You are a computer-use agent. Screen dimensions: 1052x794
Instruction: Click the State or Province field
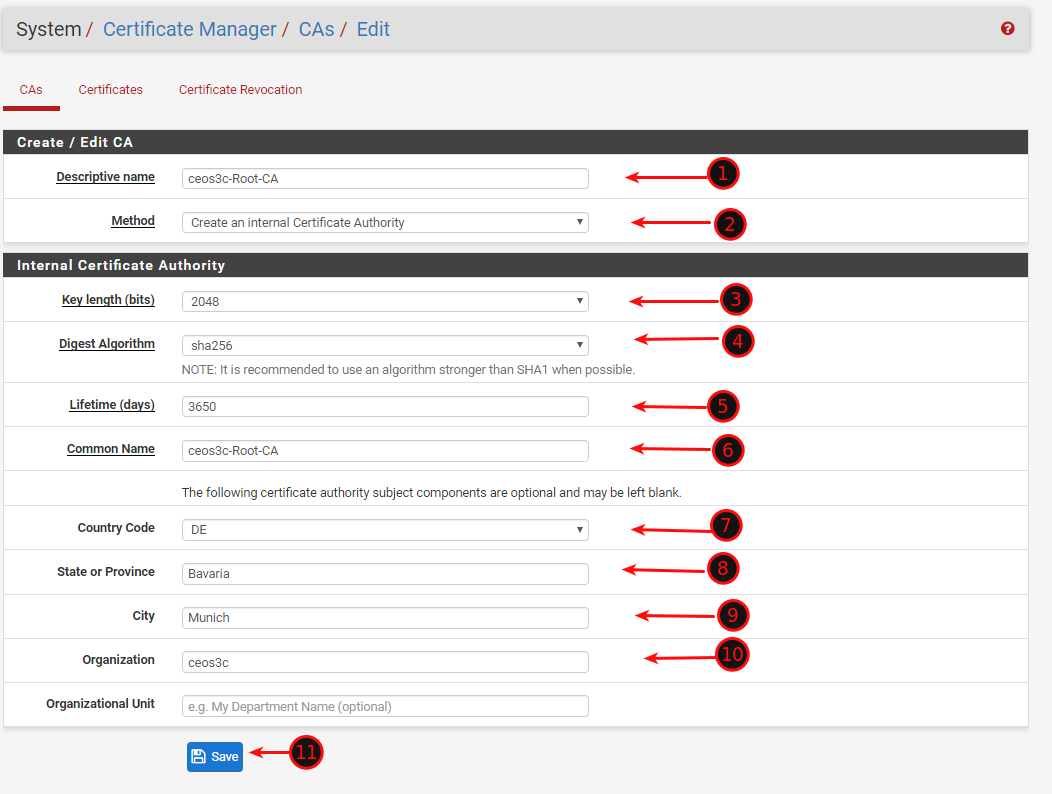click(x=385, y=574)
